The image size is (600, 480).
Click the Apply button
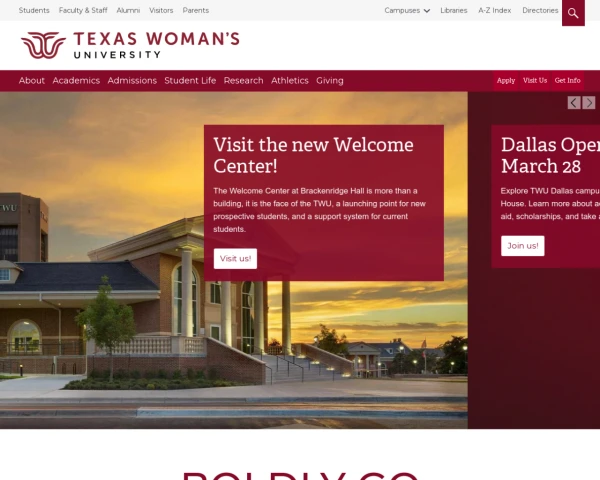(x=506, y=80)
